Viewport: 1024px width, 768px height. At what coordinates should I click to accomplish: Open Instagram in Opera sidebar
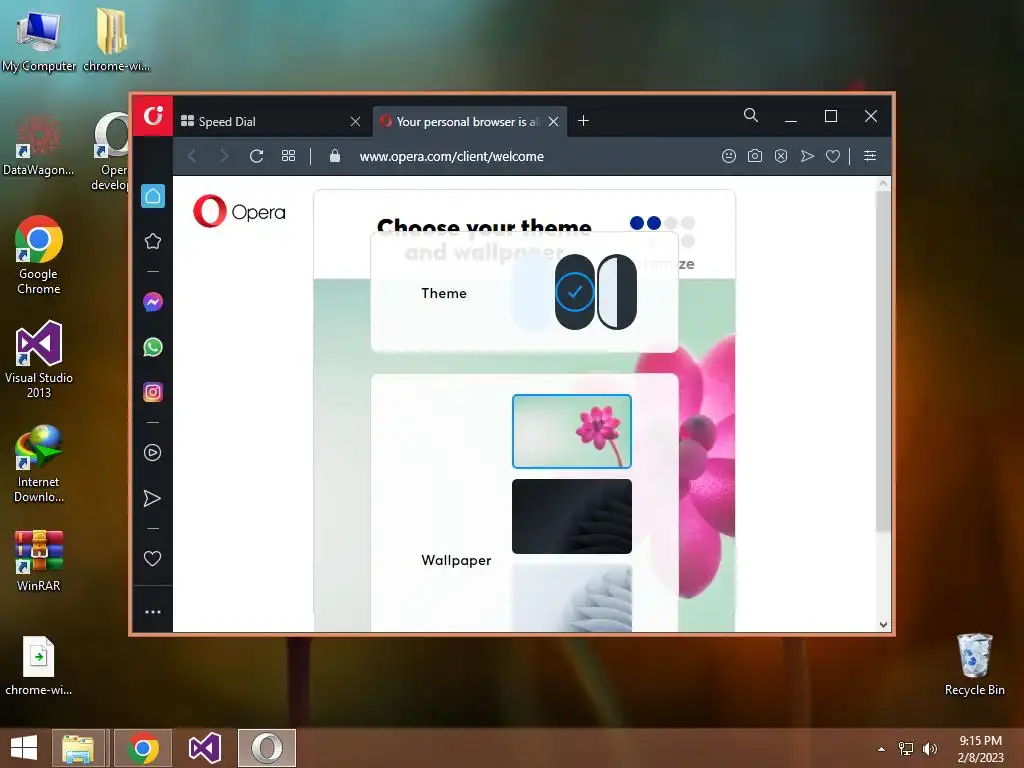pos(153,392)
